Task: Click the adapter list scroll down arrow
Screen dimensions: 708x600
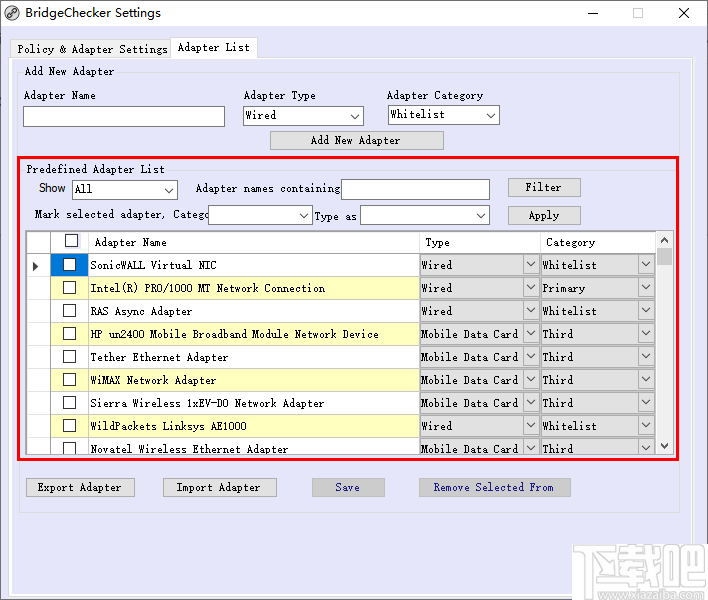Action: (x=664, y=446)
